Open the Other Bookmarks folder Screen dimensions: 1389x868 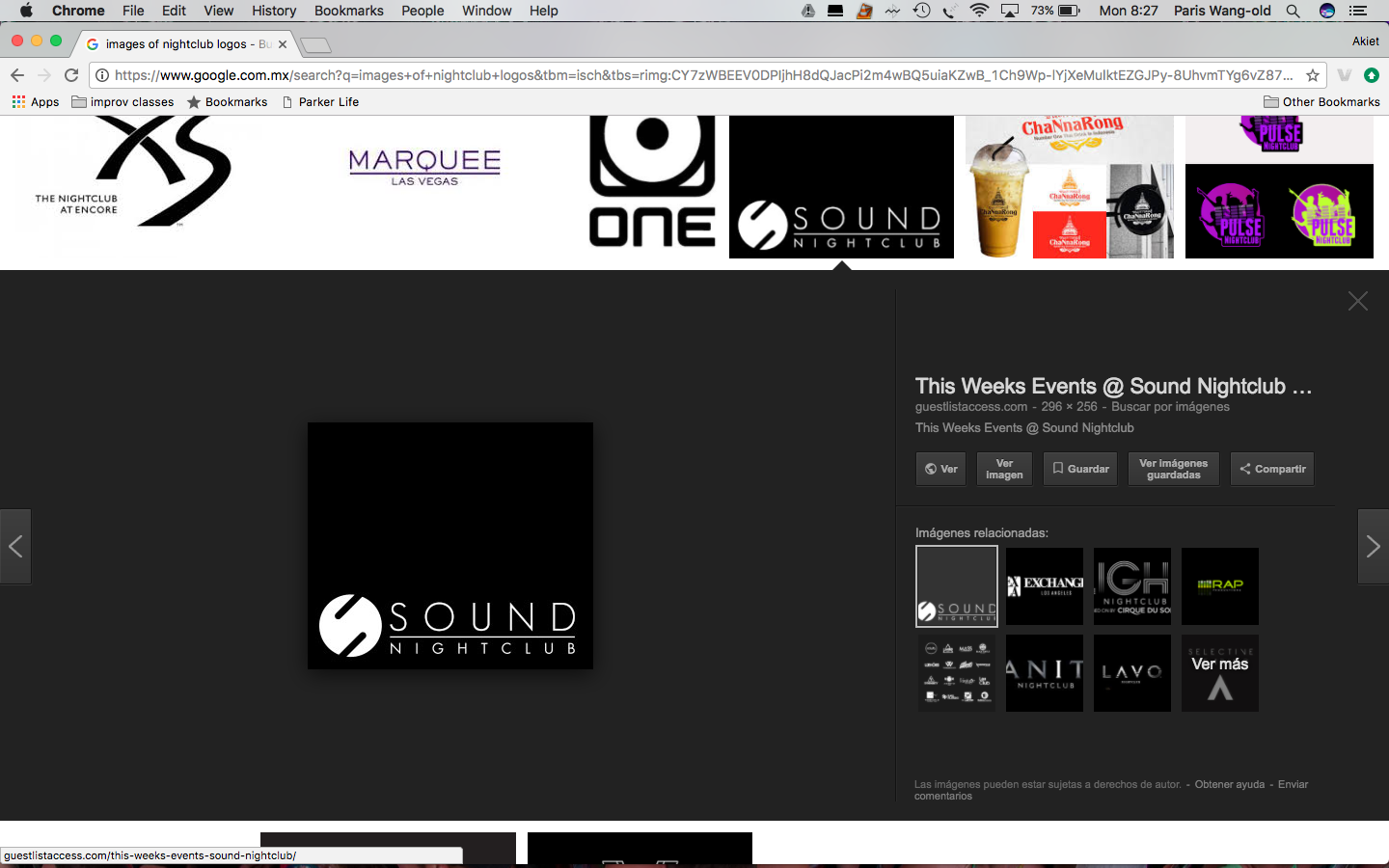[1321, 102]
